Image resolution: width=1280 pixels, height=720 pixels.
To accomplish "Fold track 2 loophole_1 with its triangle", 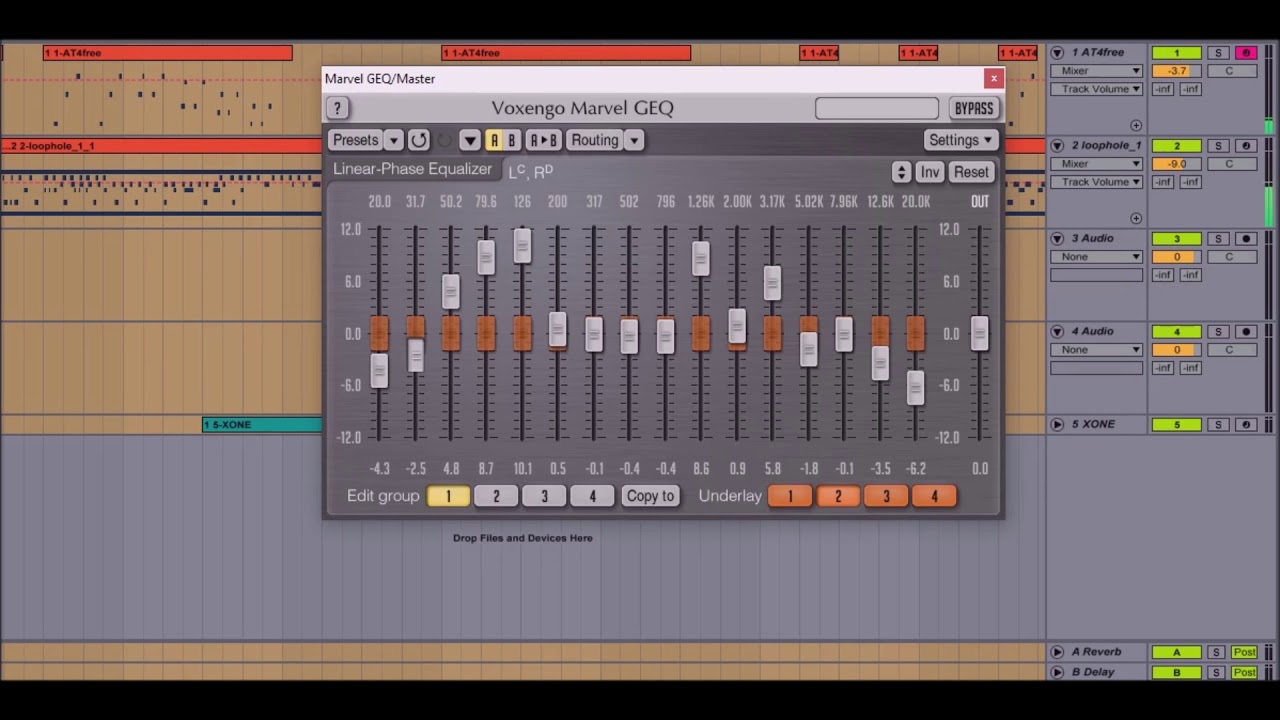I will 1057,145.
